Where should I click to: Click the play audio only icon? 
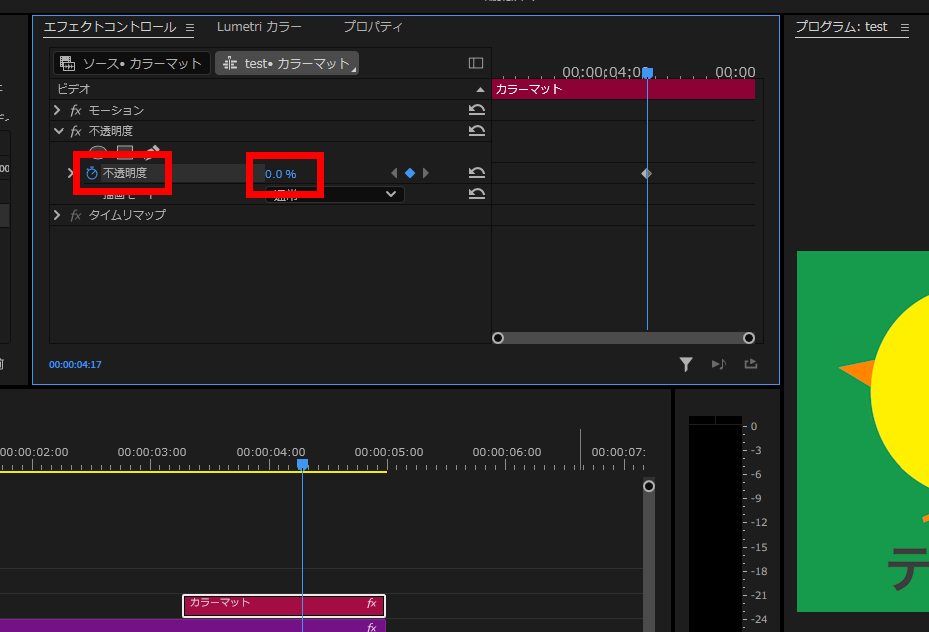coord(719,364)
